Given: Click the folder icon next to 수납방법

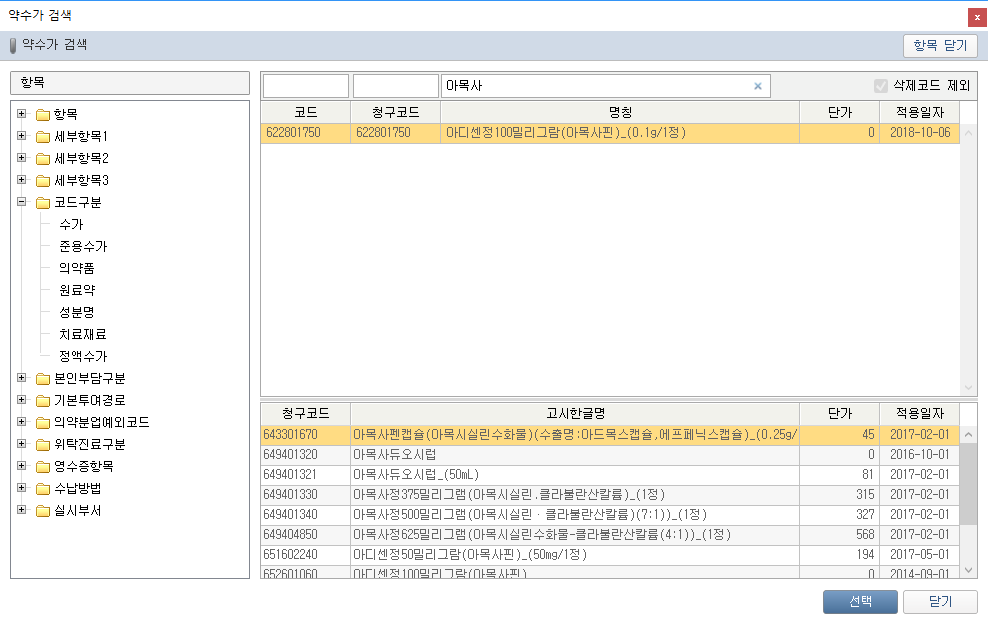Looking at the screenshot, I should pos(43,489).
